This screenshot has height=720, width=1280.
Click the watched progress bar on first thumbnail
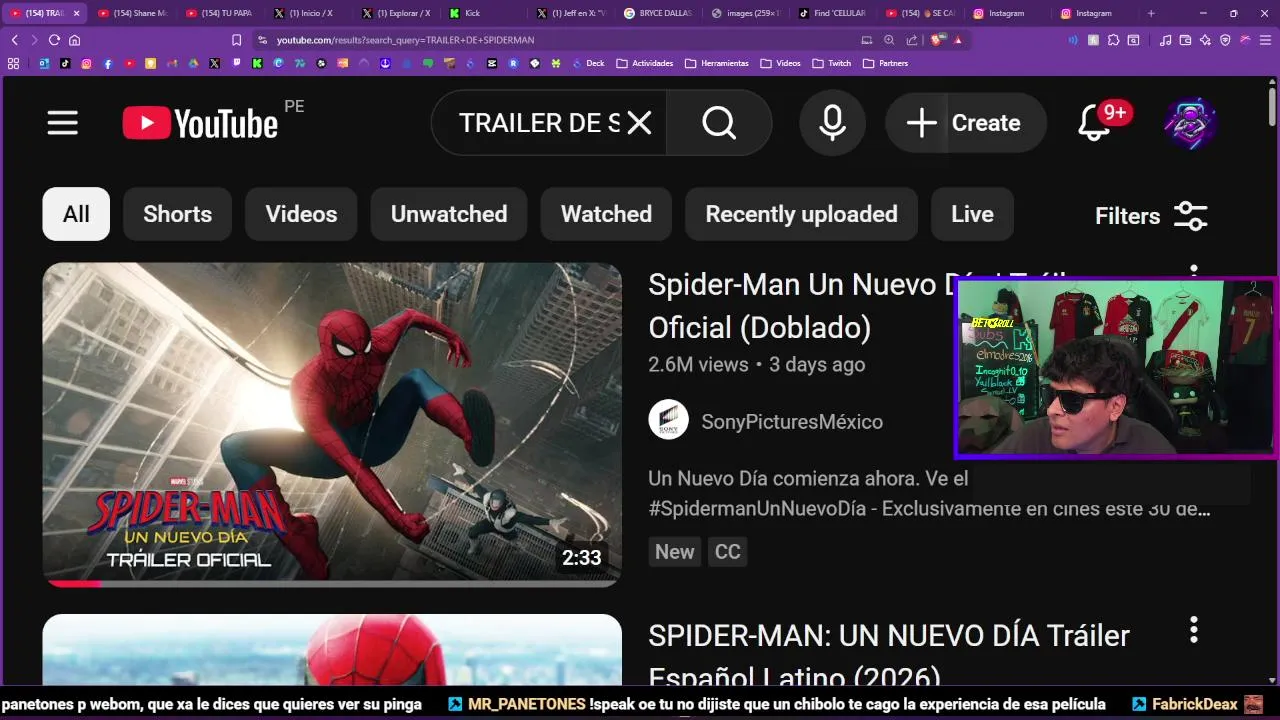332,583
